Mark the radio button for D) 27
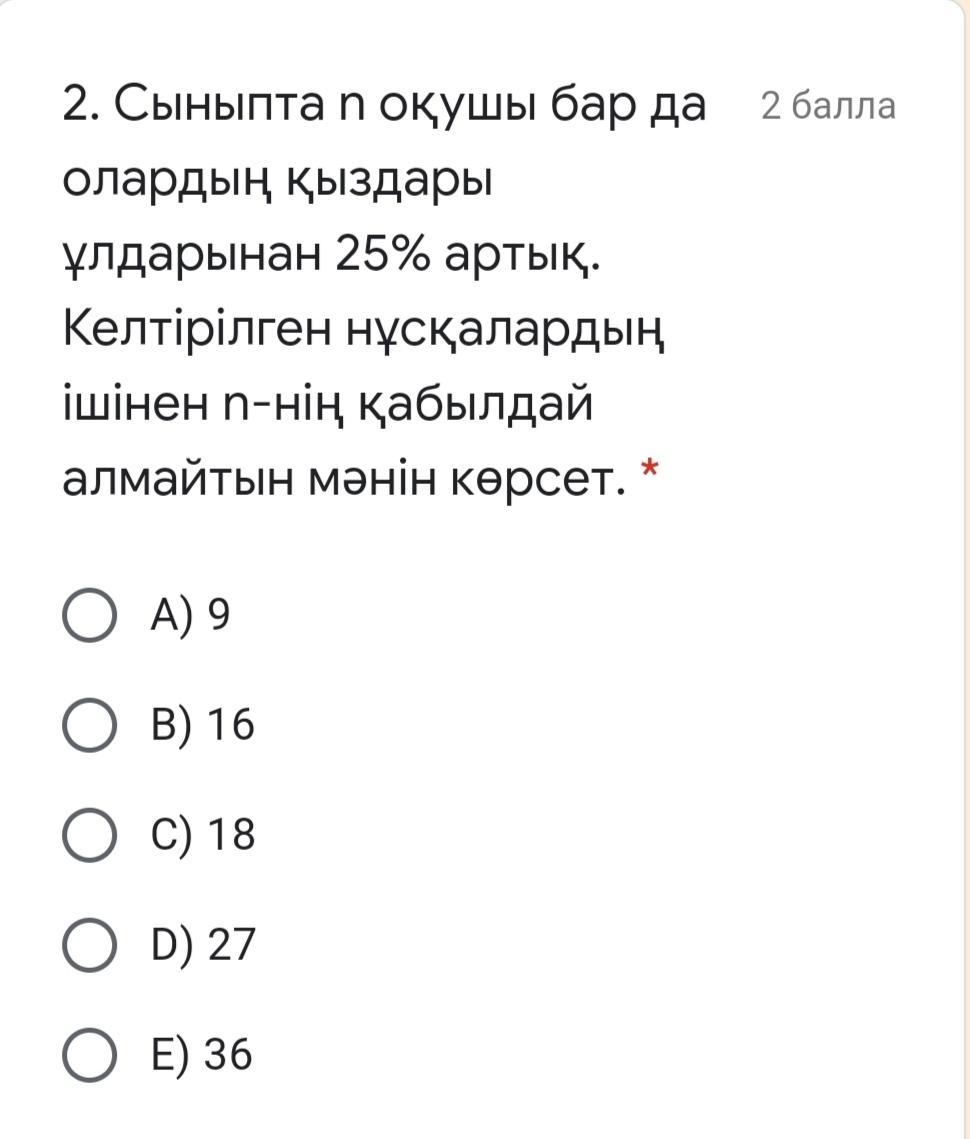Image resolution: width=970 pixels, height=1139 pixels. point(88,946)
